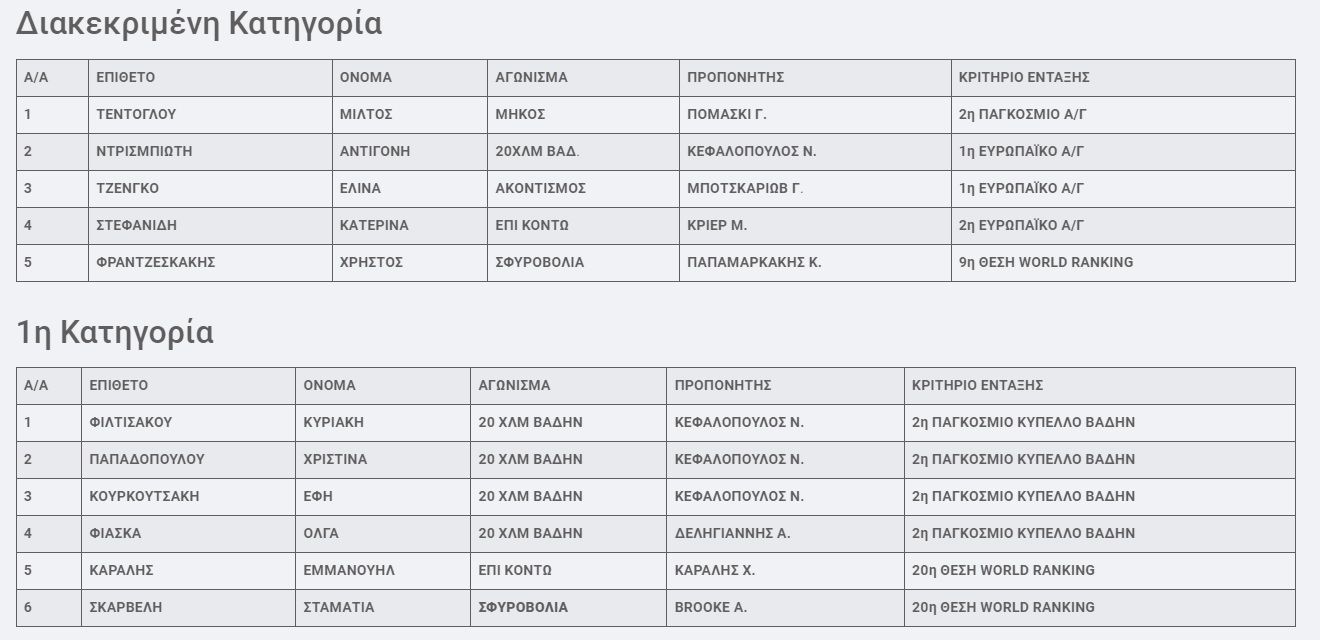This screenshot has height=640, width=1320.
Task: Select the ΑΚΟΝΤΙΣΜΟΣ event cell
Action: tap(541, 188)
